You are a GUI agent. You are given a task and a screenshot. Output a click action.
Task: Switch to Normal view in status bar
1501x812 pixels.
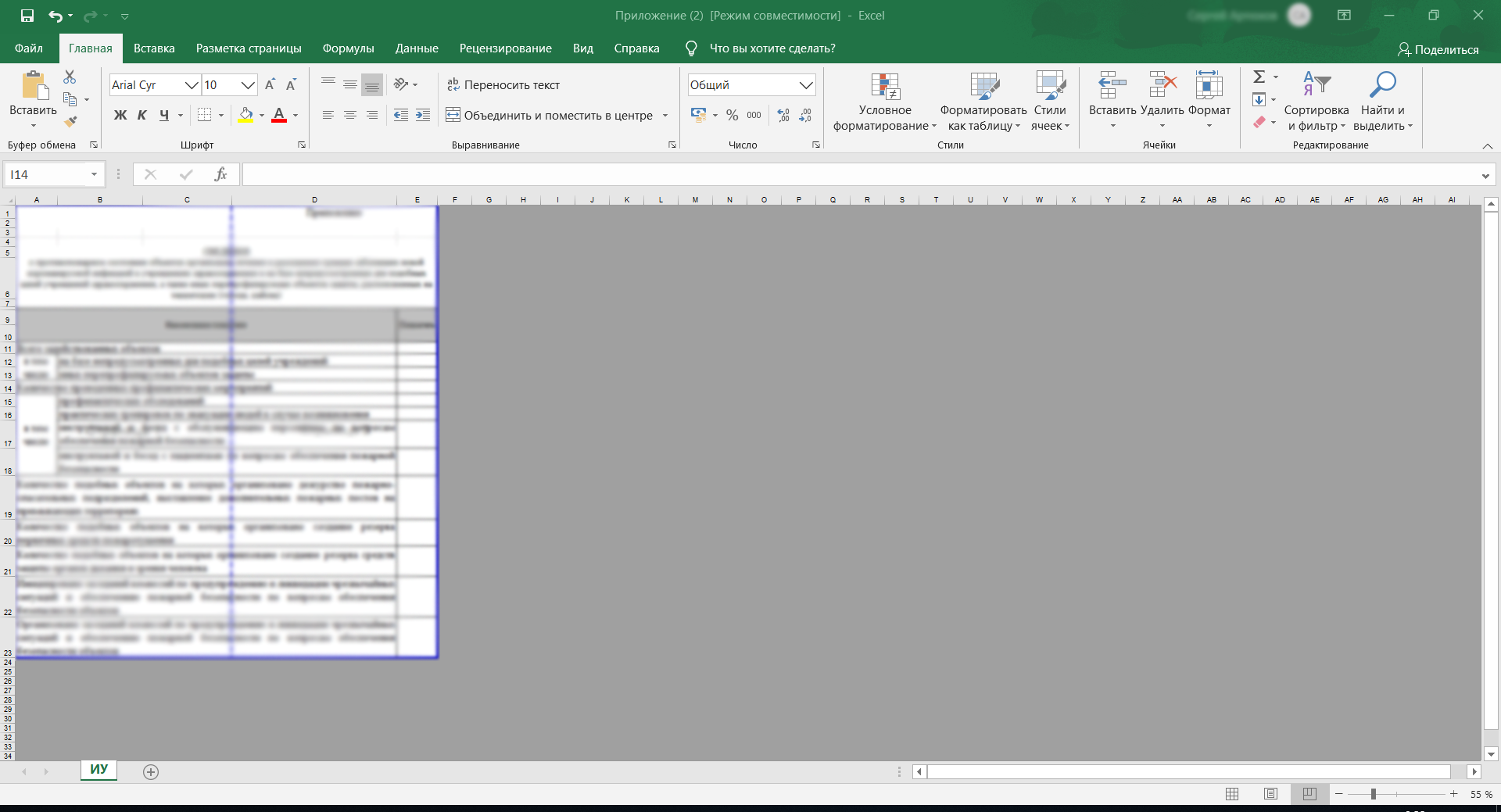click(x=1232, y=794)
